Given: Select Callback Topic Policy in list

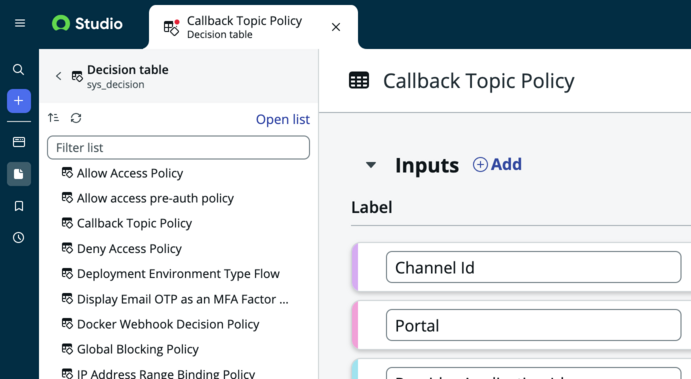Looking at the screenshot, I should pyautogui.click(x=126, y=223).
